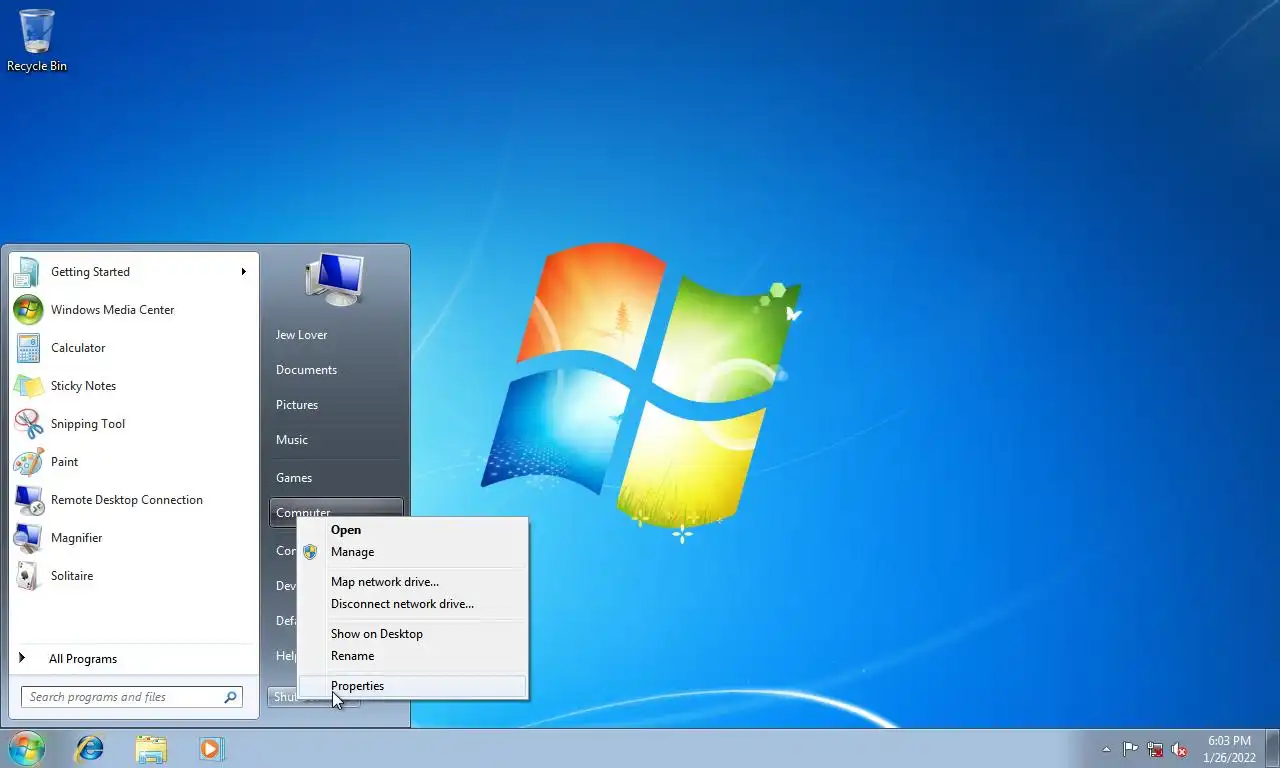Click the Windows Start orb
1280x768 pixels.
[x=26, y=748]
